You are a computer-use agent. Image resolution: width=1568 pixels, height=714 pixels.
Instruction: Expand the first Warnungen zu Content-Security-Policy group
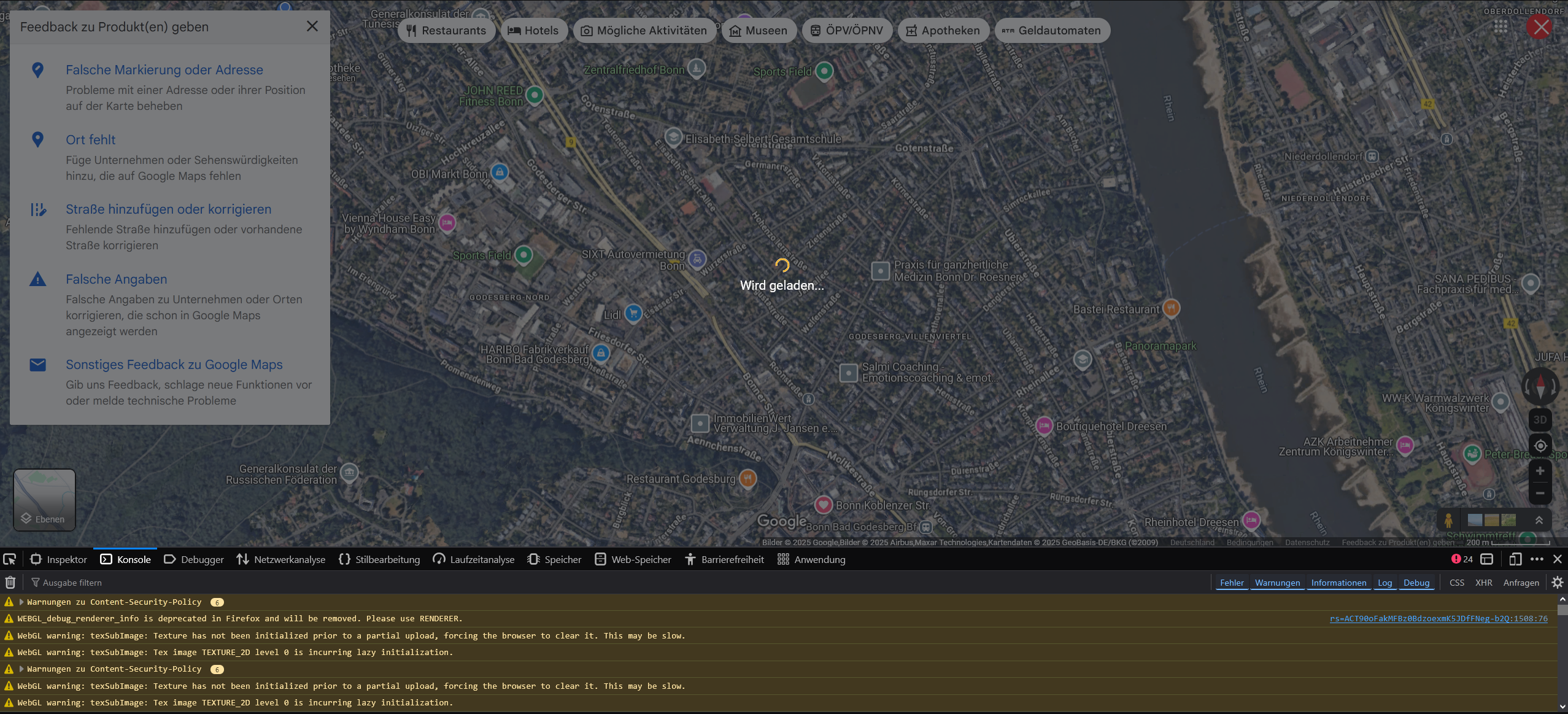[21, 602]
